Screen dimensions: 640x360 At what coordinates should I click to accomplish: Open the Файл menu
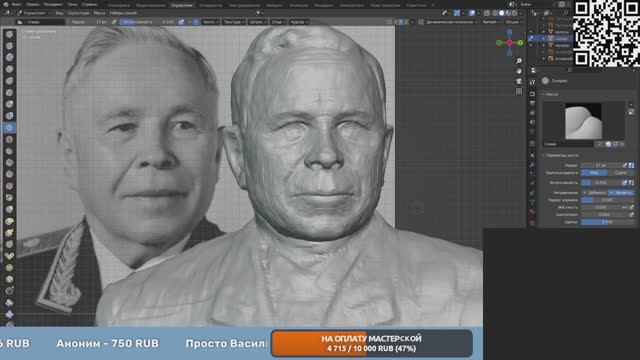tap(17, 4)
